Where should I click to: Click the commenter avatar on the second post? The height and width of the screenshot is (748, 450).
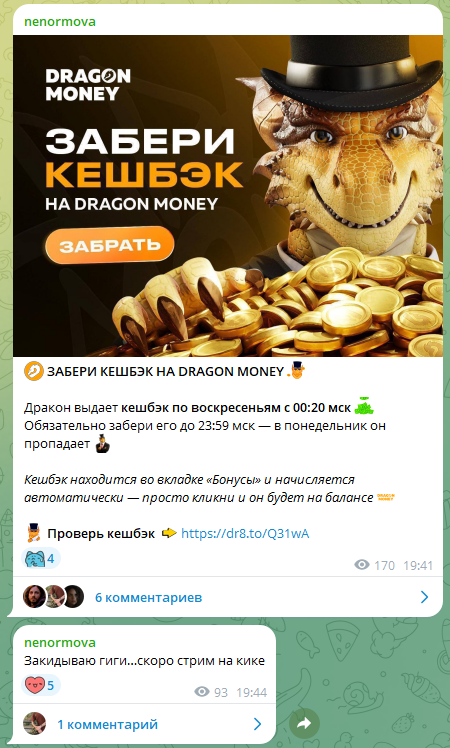click(x=34, y=724)
